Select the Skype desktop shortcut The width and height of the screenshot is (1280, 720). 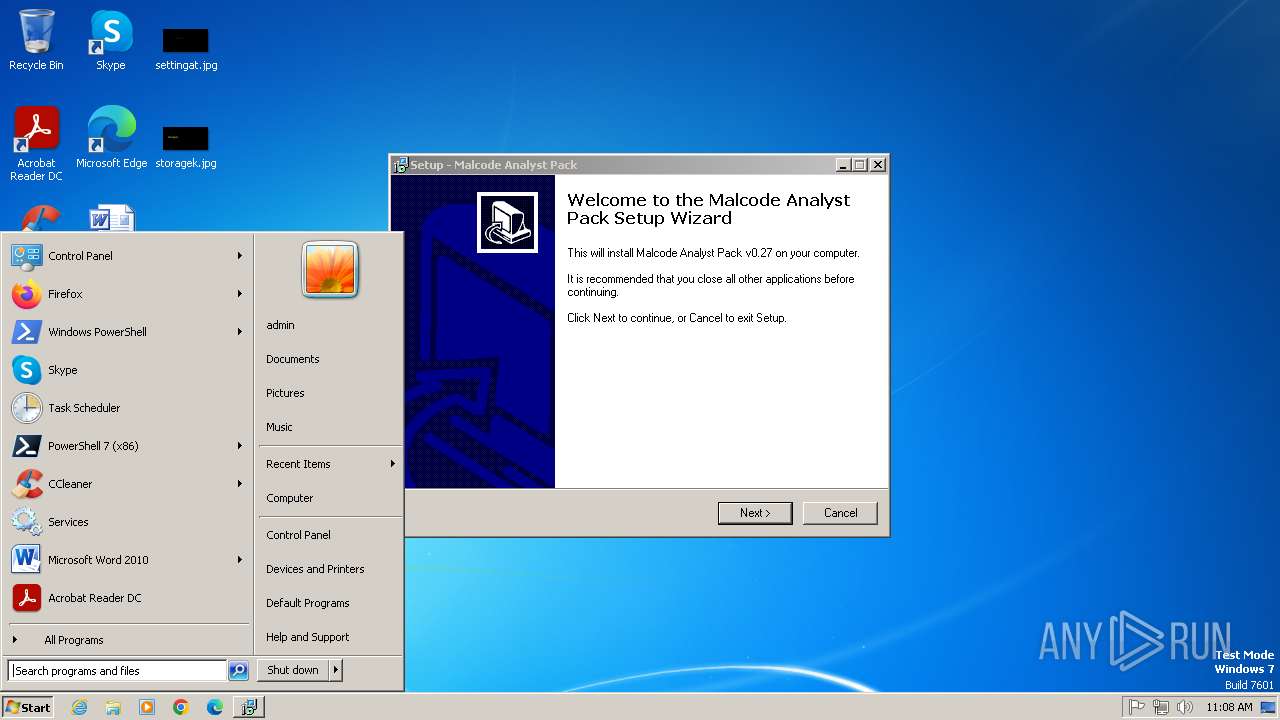110,40
